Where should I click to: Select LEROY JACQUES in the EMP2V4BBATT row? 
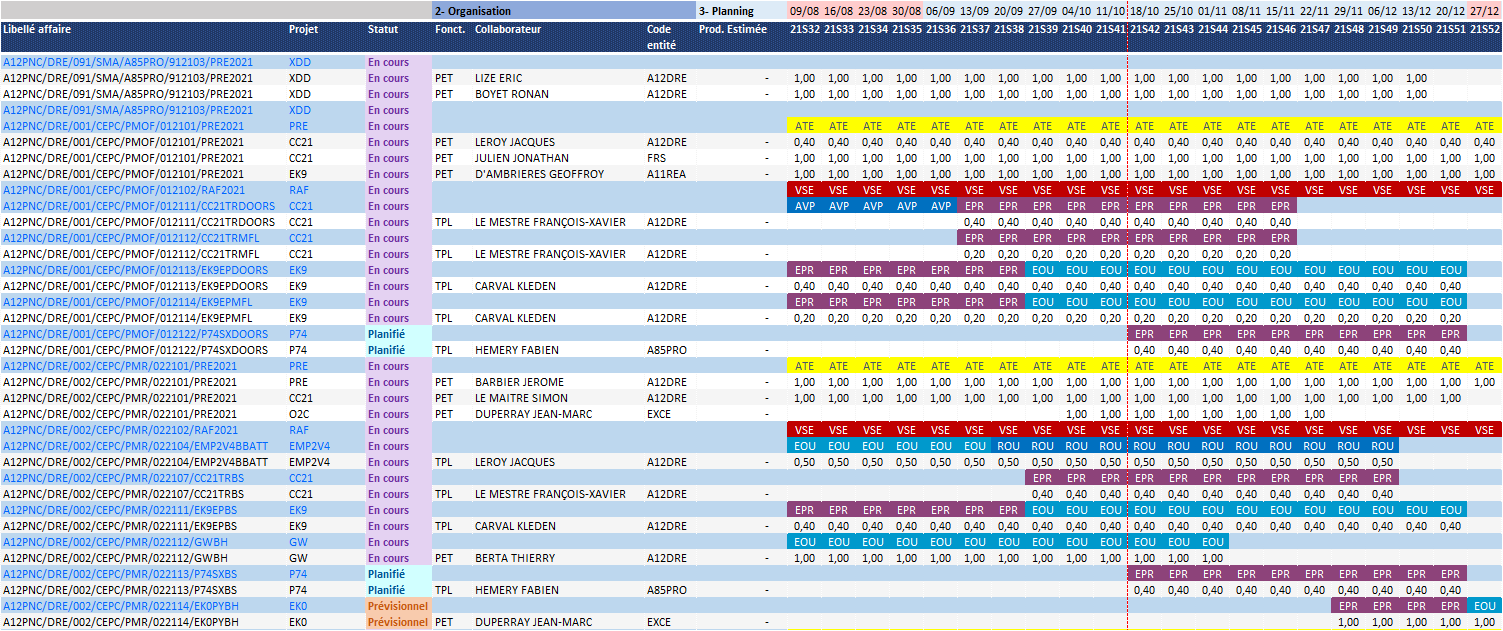coord(515,462)
